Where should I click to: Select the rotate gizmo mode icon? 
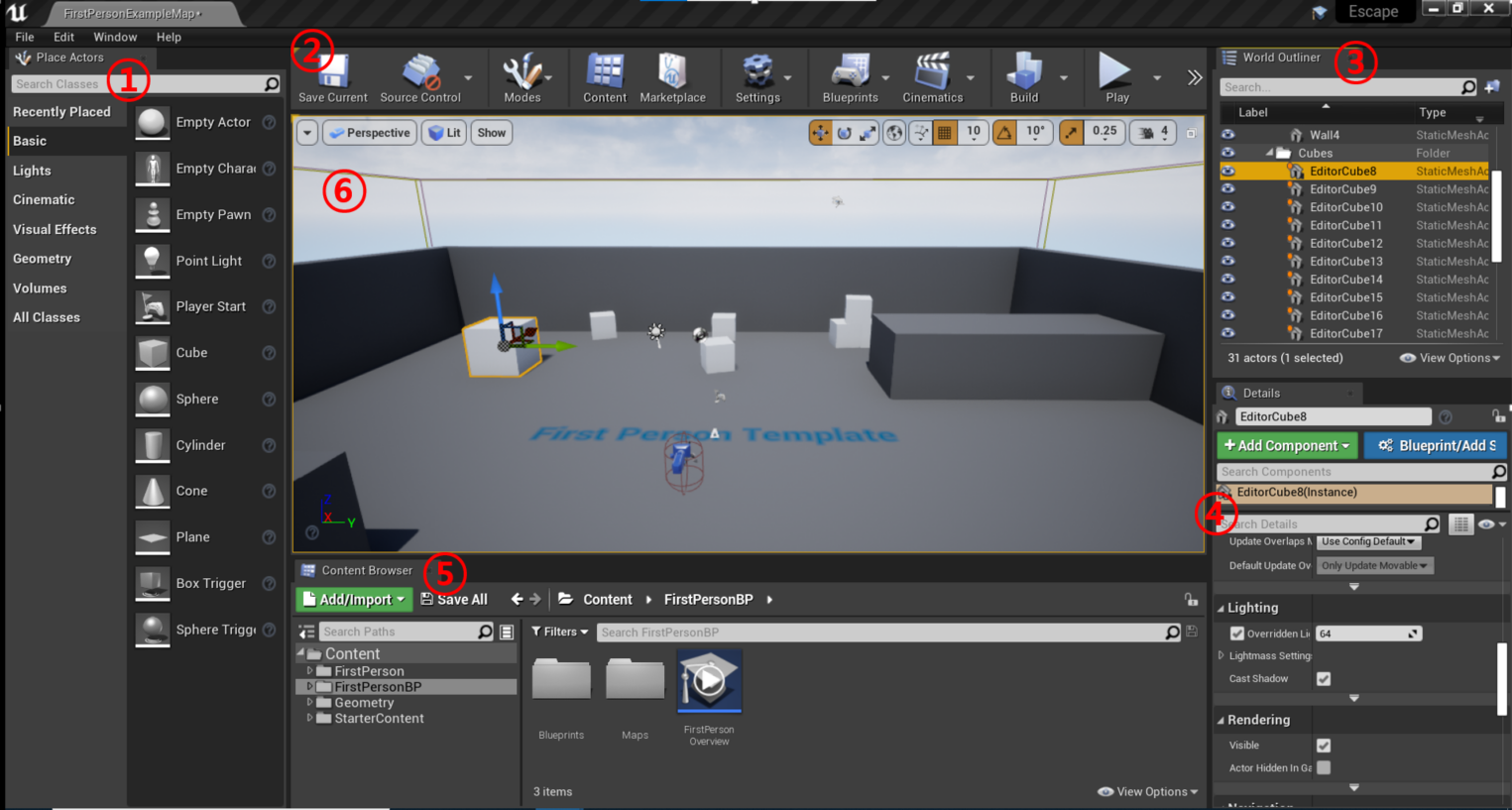coord(844,133)
